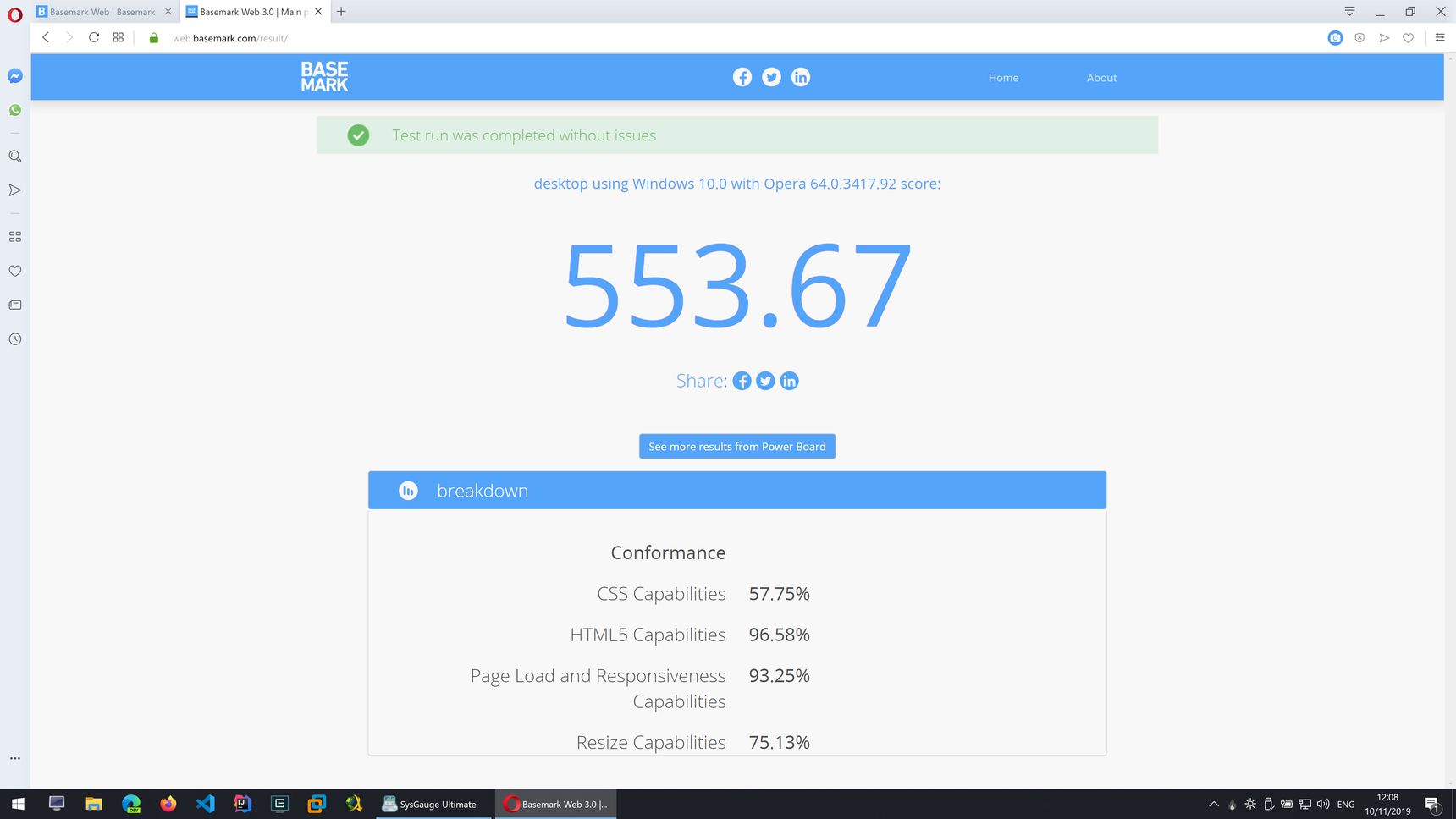Click the 75.13% Resize value
Image resolution: width=1456 pixels, height=819 pixels.
(x=780, y=742)
